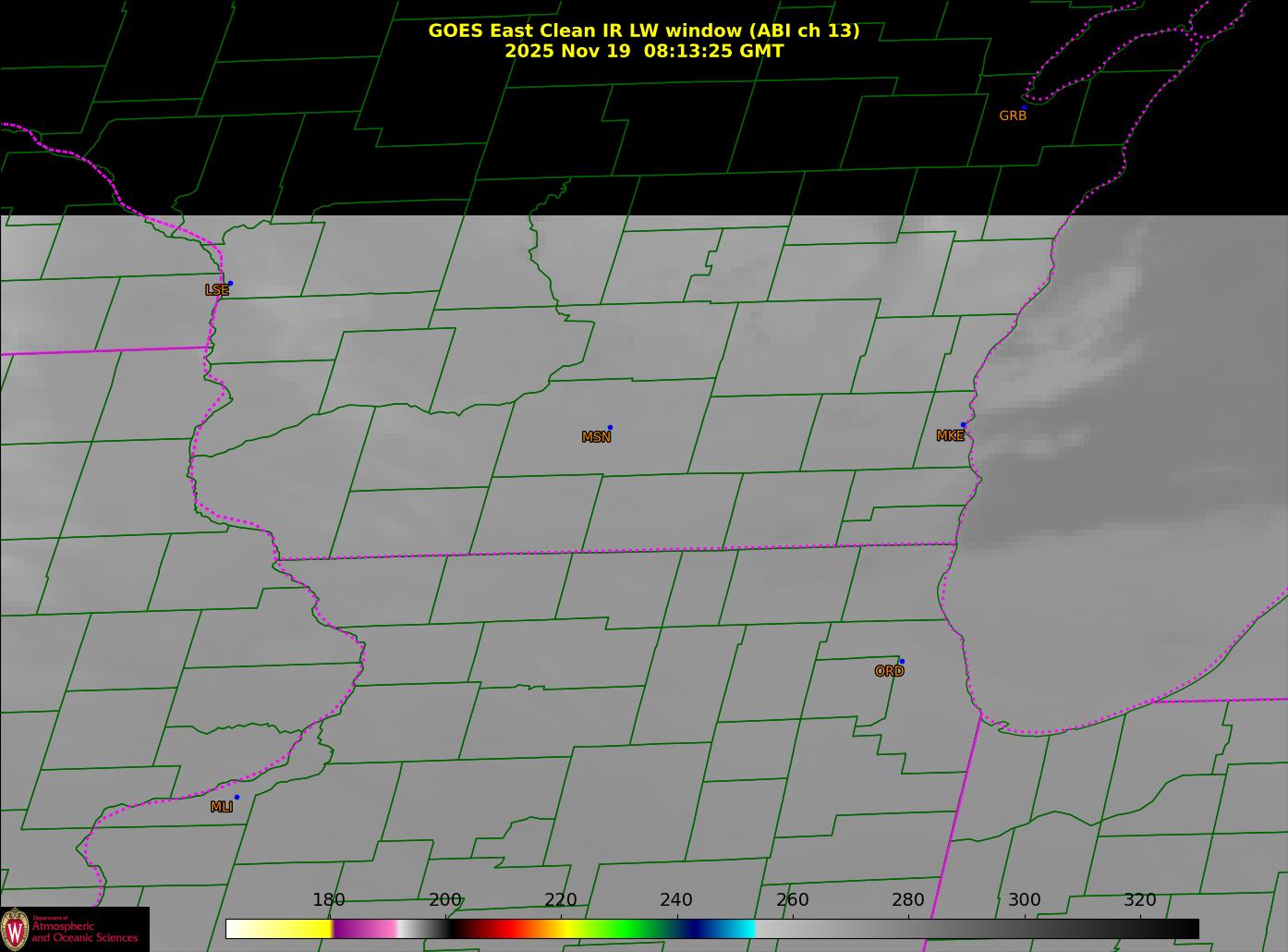
Task: Click the 300 tick label on colorbar
Action: (1024, 900)
